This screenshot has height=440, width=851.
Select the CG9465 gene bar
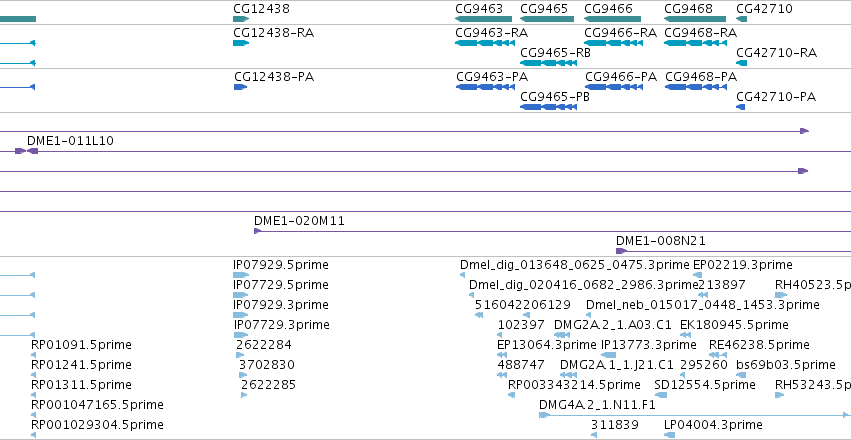tap(547, 19)
